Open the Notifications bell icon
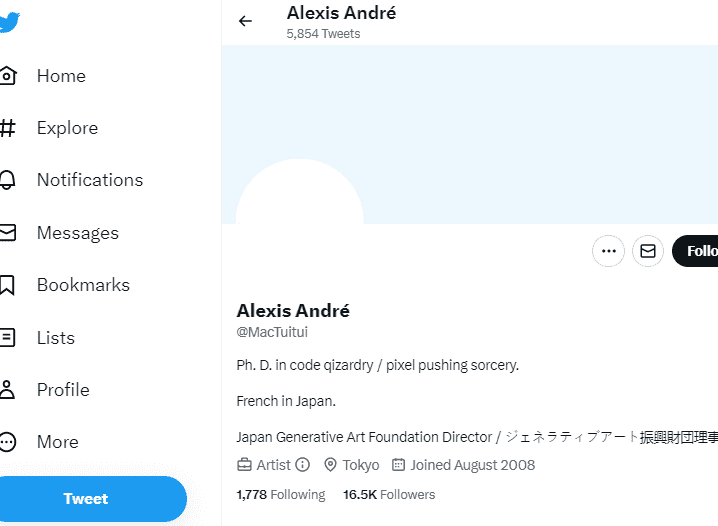This screenshot has height=526, width=718. (x=8, y=180)
